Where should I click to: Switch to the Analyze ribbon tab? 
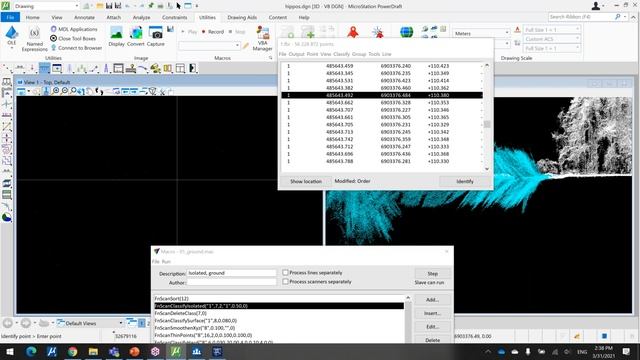(141, 18)
